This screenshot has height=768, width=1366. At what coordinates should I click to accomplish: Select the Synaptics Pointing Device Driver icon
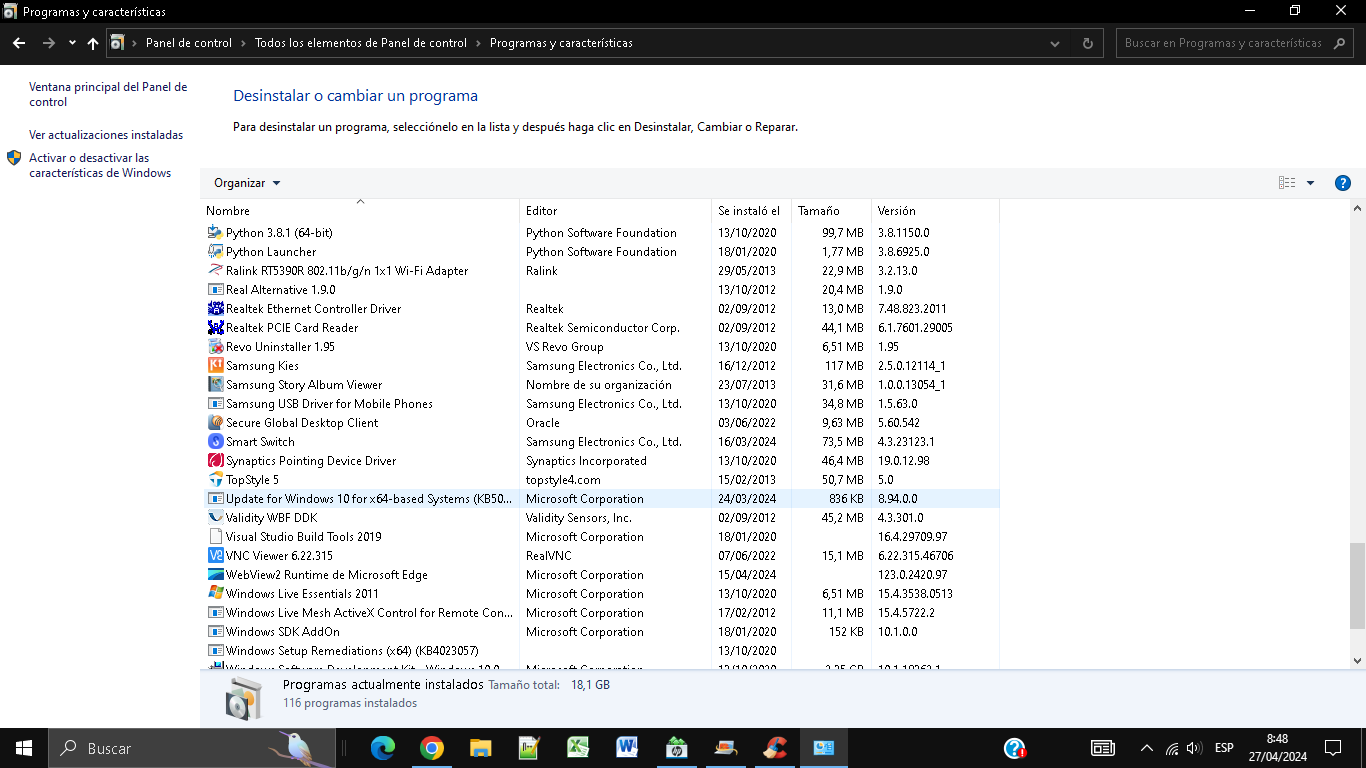click(x=215, y=461)
